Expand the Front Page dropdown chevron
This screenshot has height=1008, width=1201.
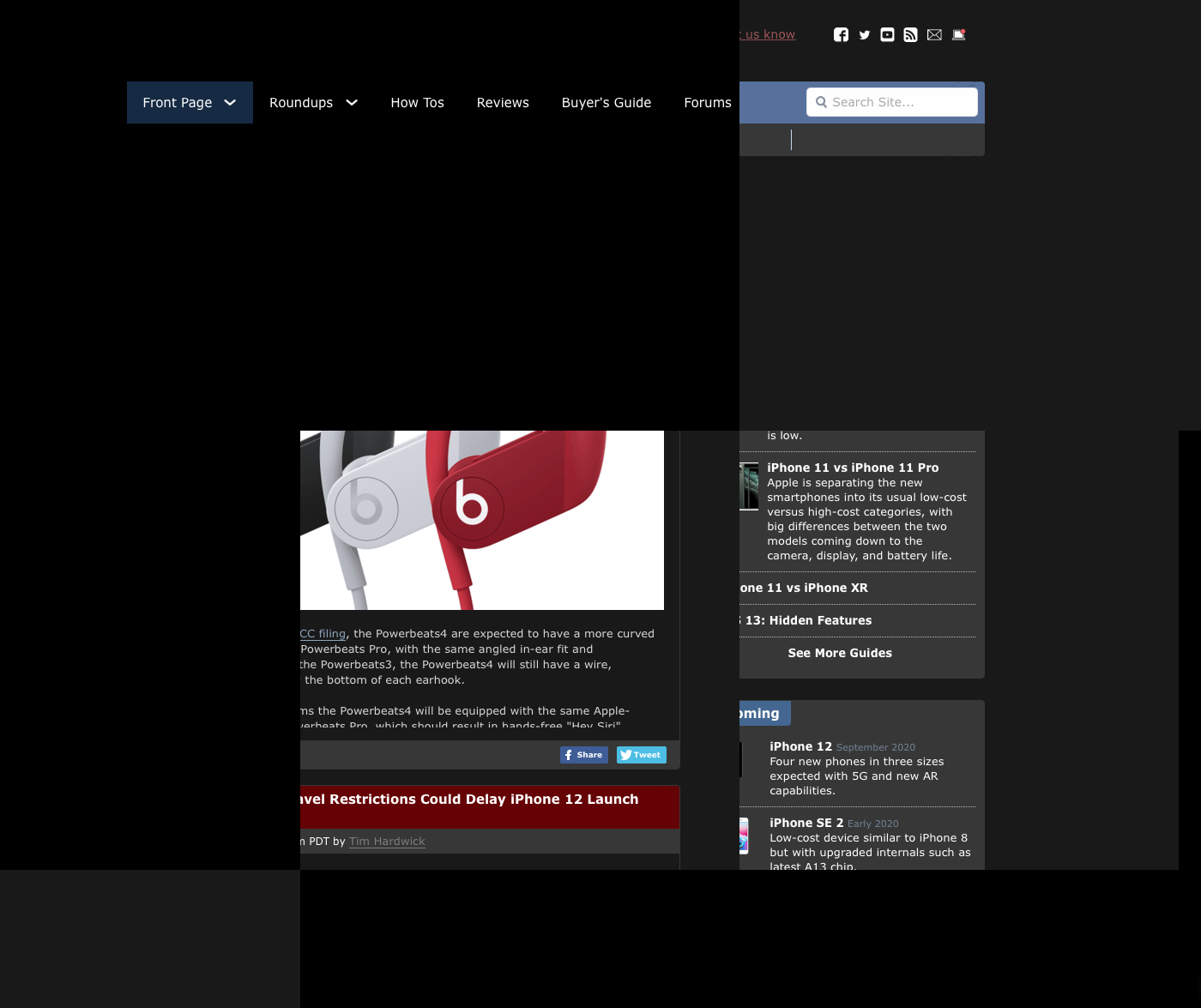[230, 102]
